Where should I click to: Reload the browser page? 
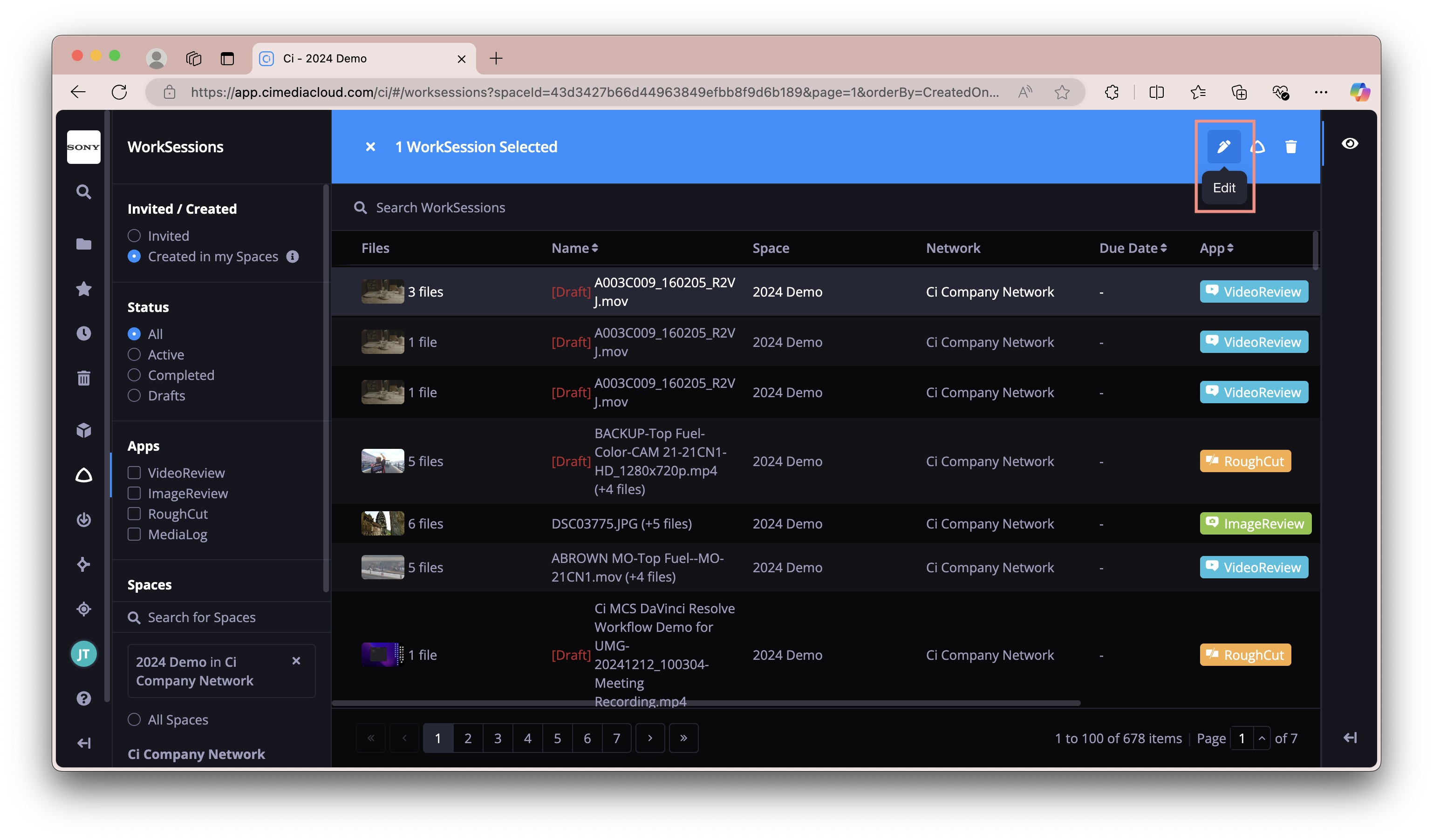coord(119,92)
